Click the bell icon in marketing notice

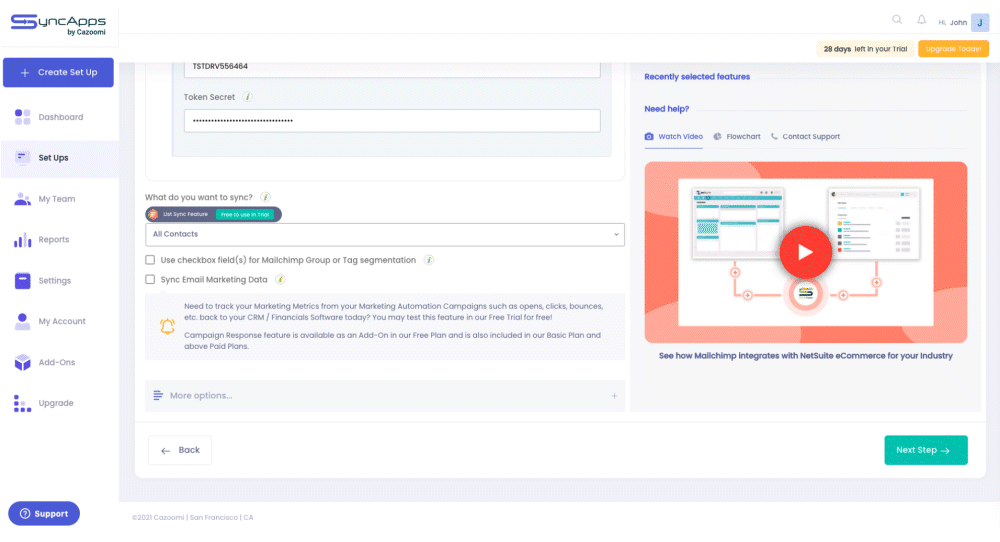[x=167, y=326]
